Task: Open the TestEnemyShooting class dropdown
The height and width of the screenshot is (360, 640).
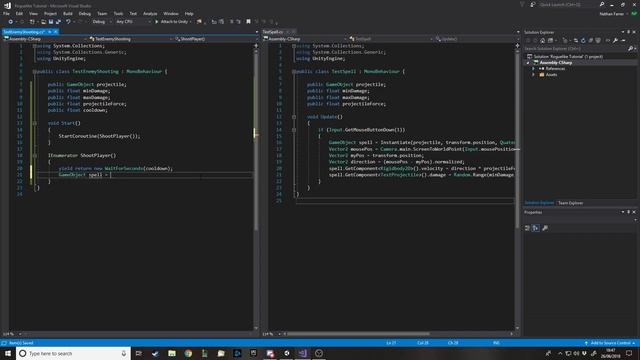Action: 131,39
